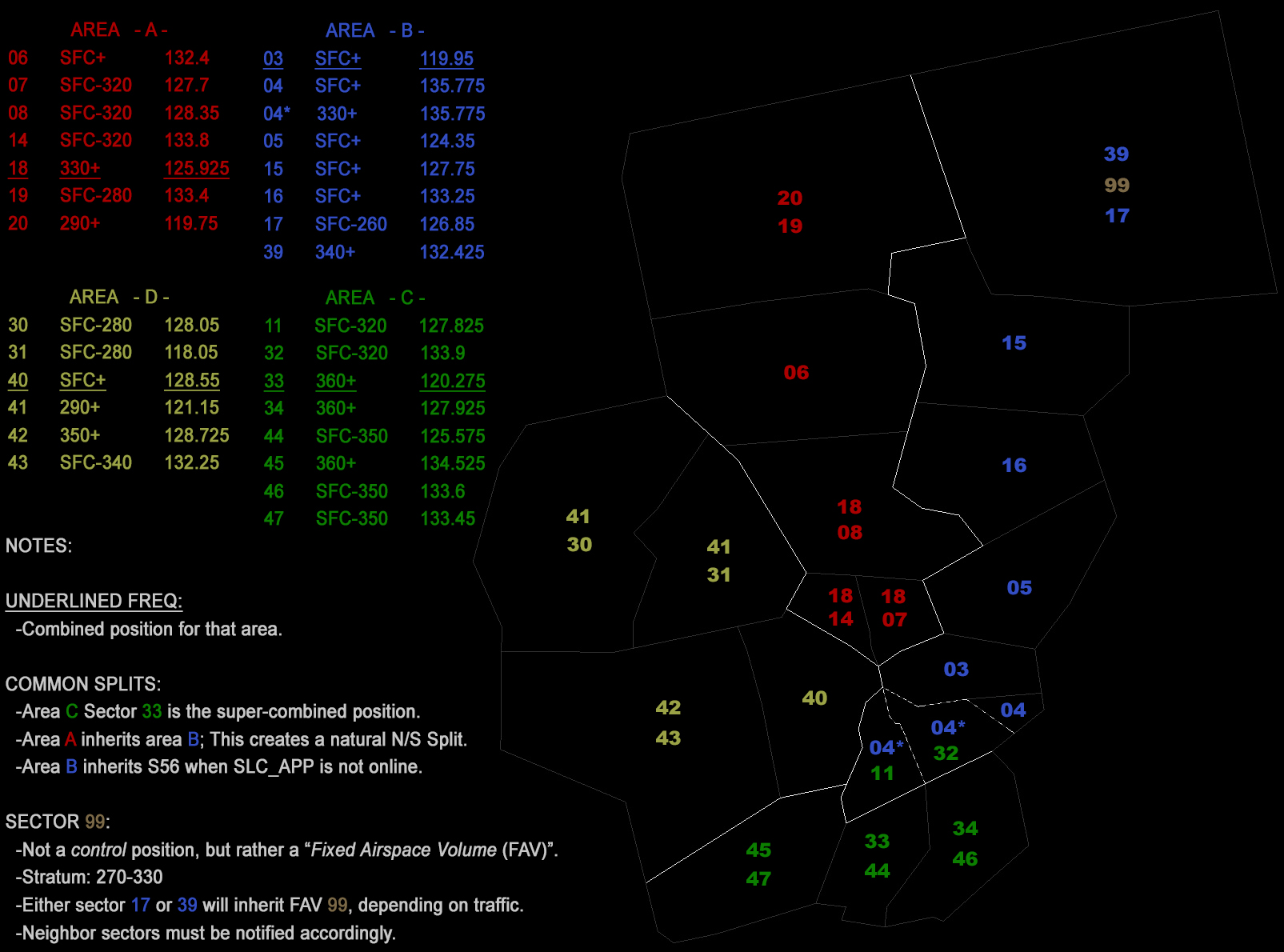
Task: Click the UNDERLINED FREQ: heading
Action: (x=94, y=602)
